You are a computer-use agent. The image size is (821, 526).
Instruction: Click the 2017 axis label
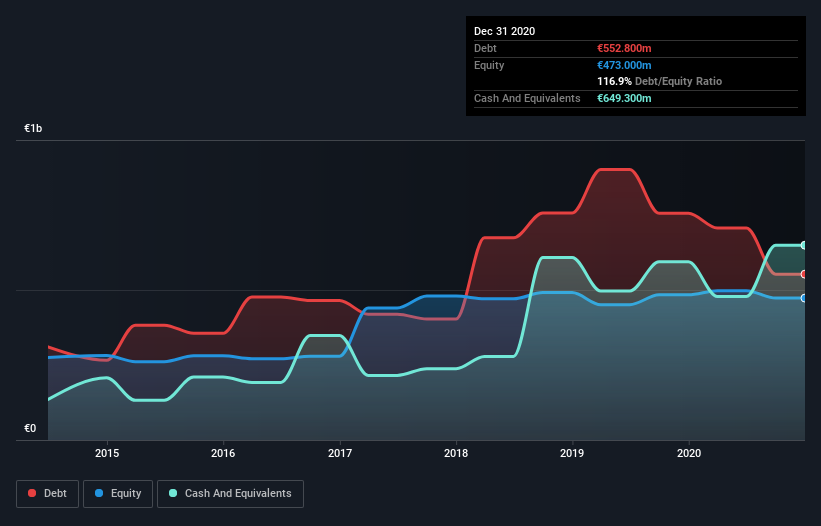(x=340, y=453)
